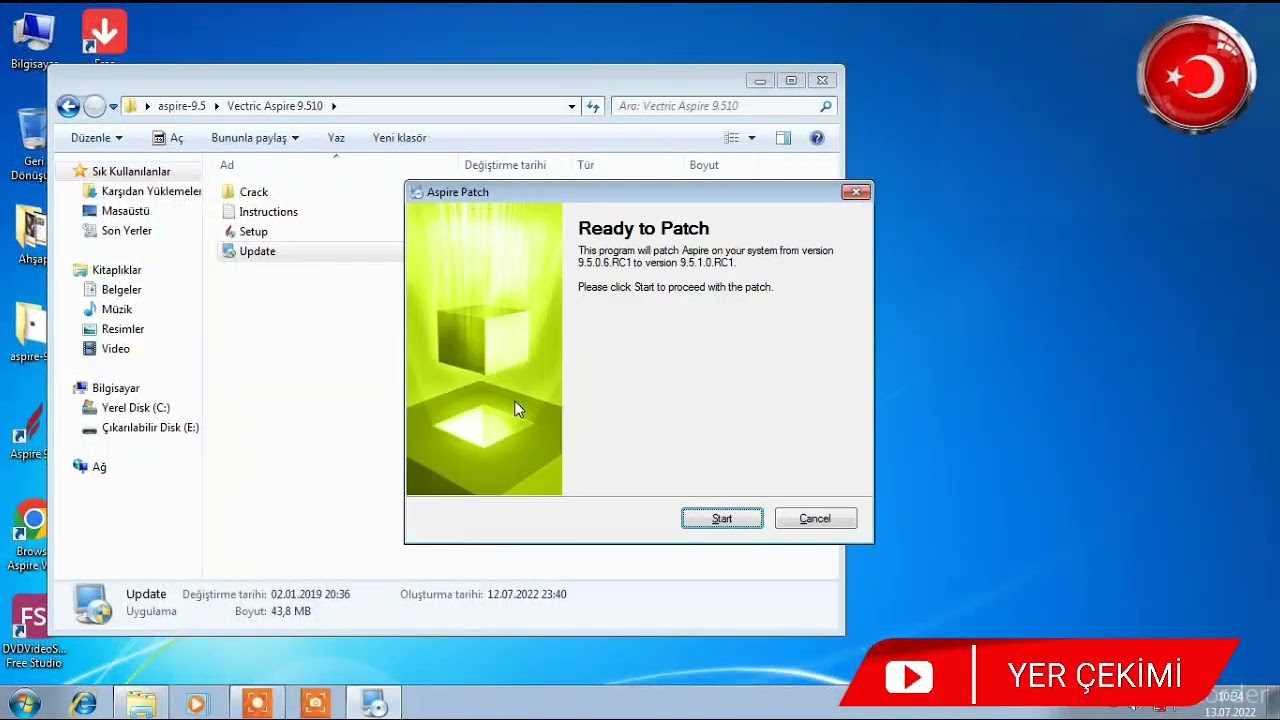1280x720 pixels.
Task: Launch Internet Explorer from the taskbar
Action: point(83,703)
